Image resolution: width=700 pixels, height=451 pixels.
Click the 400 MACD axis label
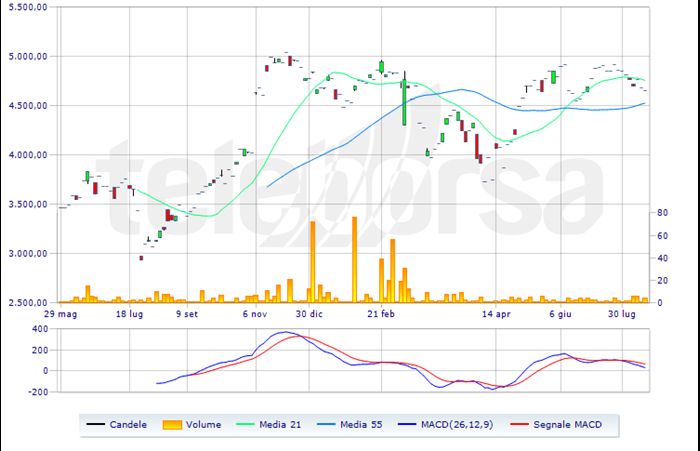[x=40, y=329]
